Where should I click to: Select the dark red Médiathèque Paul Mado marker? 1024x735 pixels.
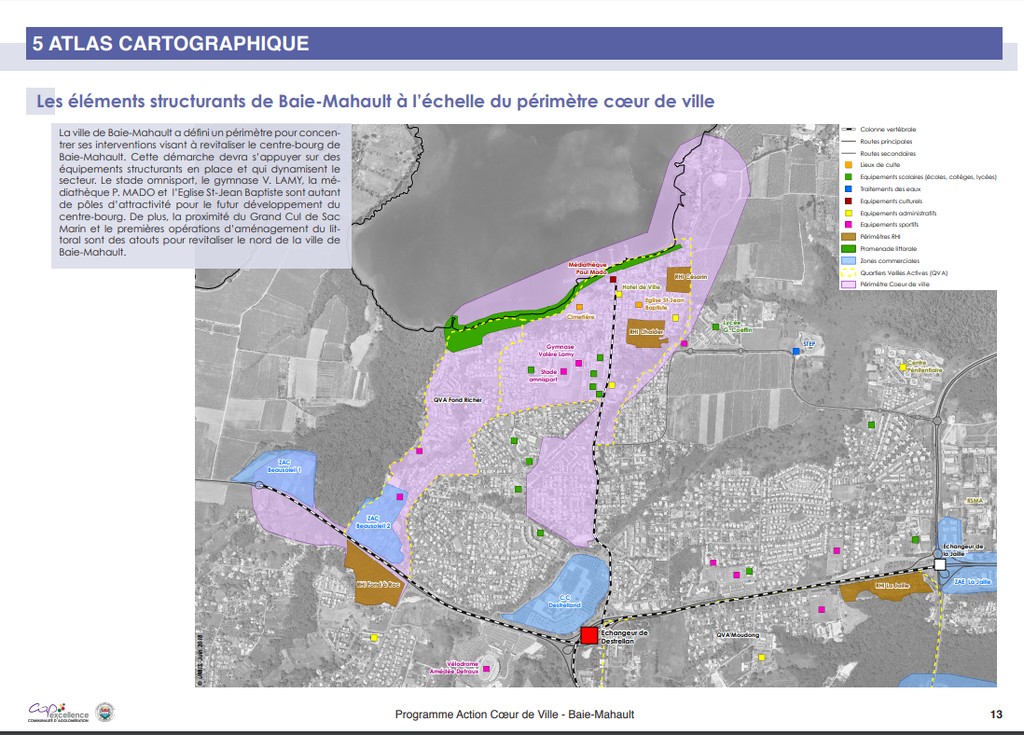(x=613, y=279)
